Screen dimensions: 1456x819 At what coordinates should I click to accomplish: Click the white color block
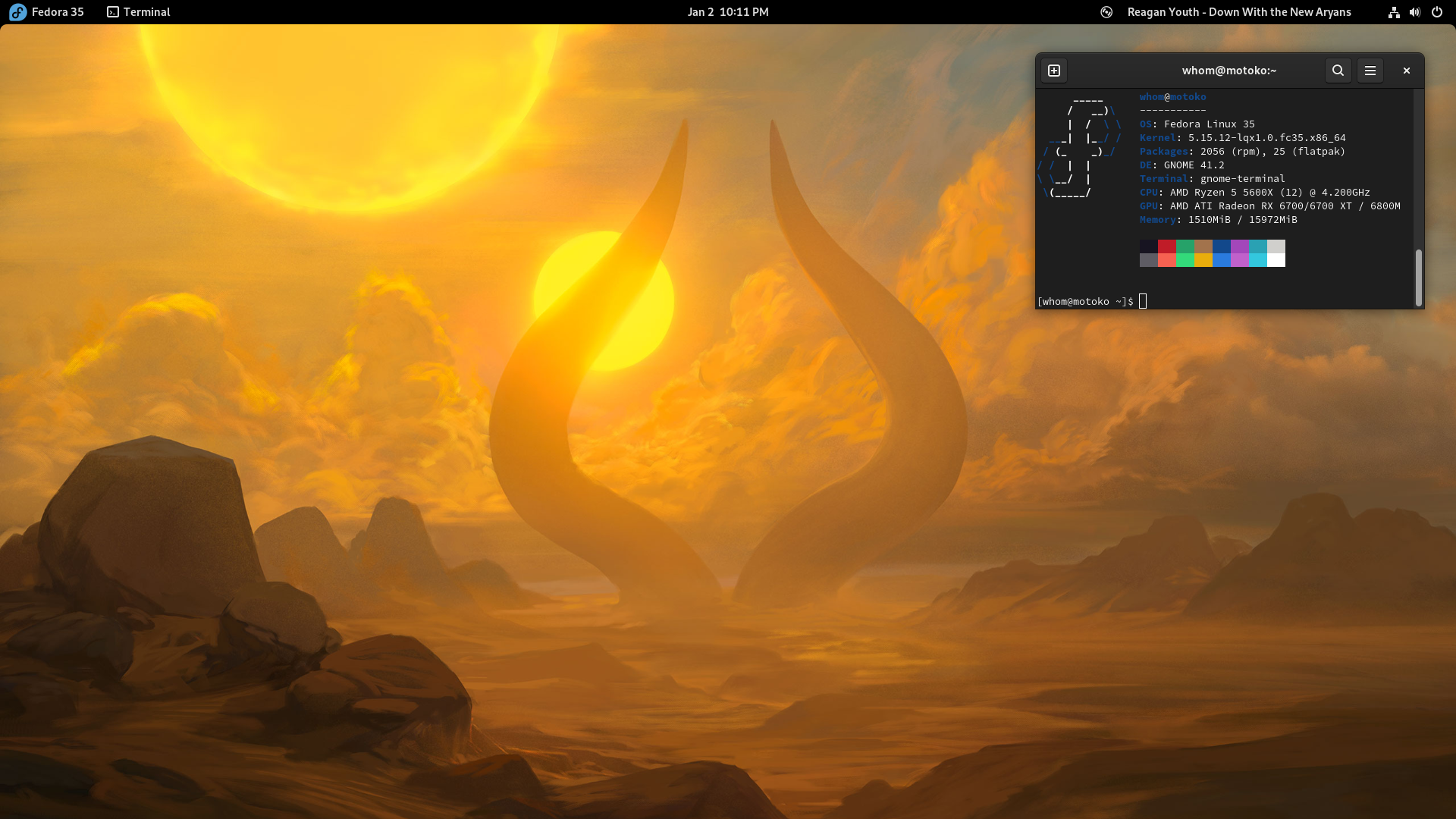(x=1276, y=260)
